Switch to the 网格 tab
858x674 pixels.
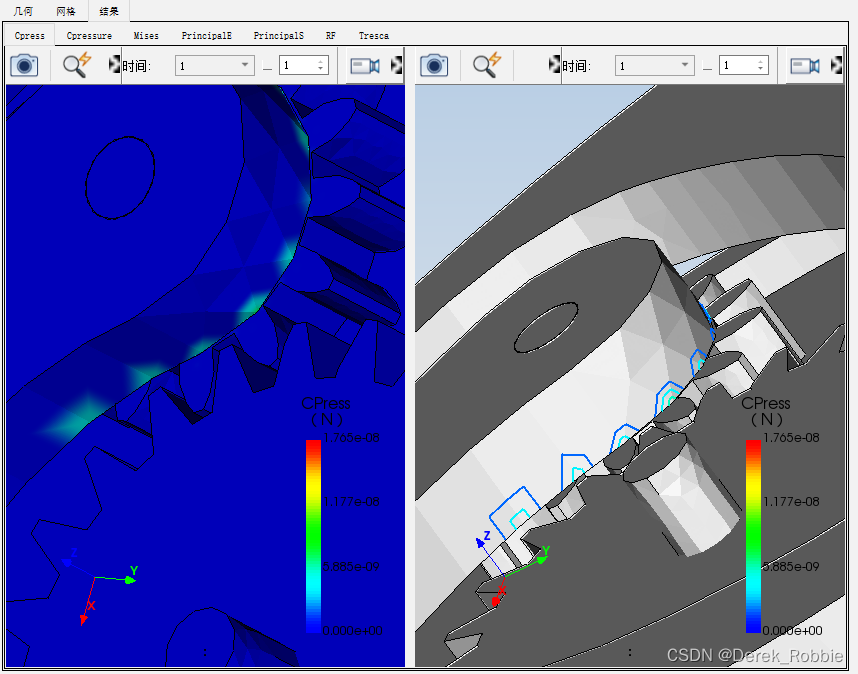pyautogui.click(x=66, y=11)
